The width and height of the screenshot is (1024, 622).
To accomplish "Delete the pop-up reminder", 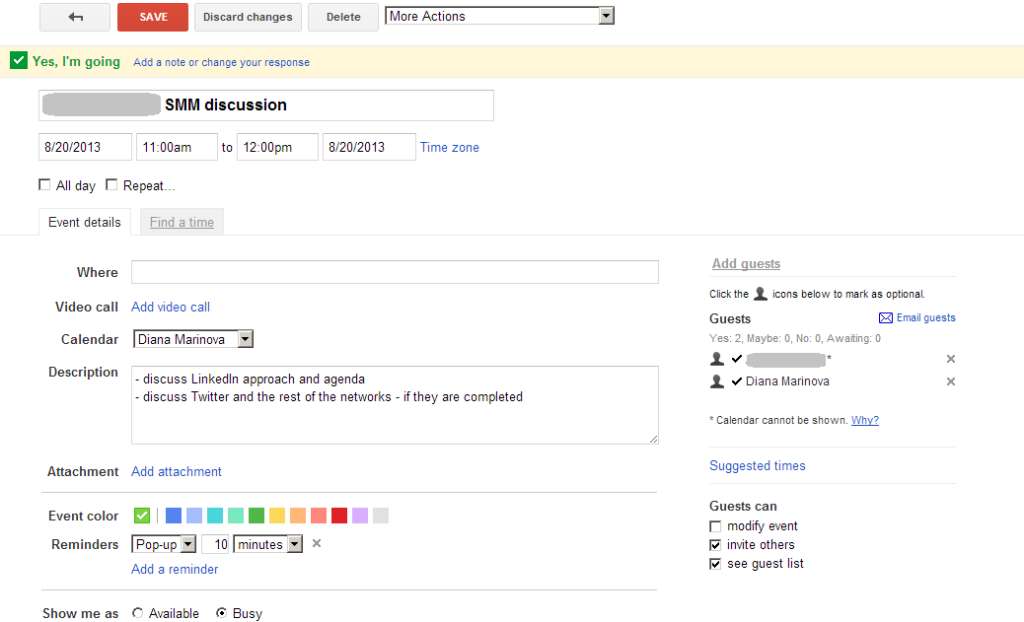I will pos(316,544).
